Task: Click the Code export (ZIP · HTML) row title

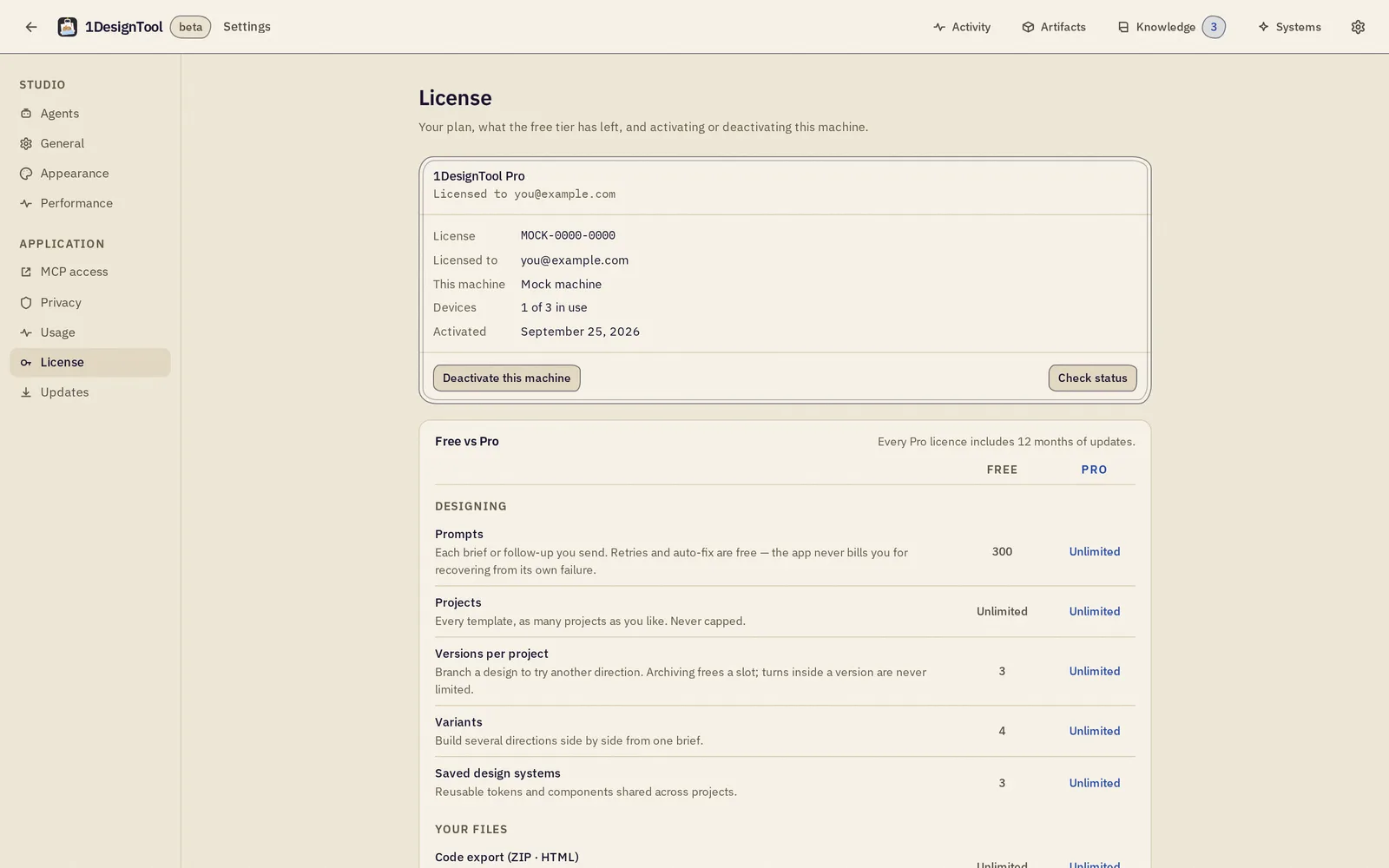Action: (x=507, y=858)
